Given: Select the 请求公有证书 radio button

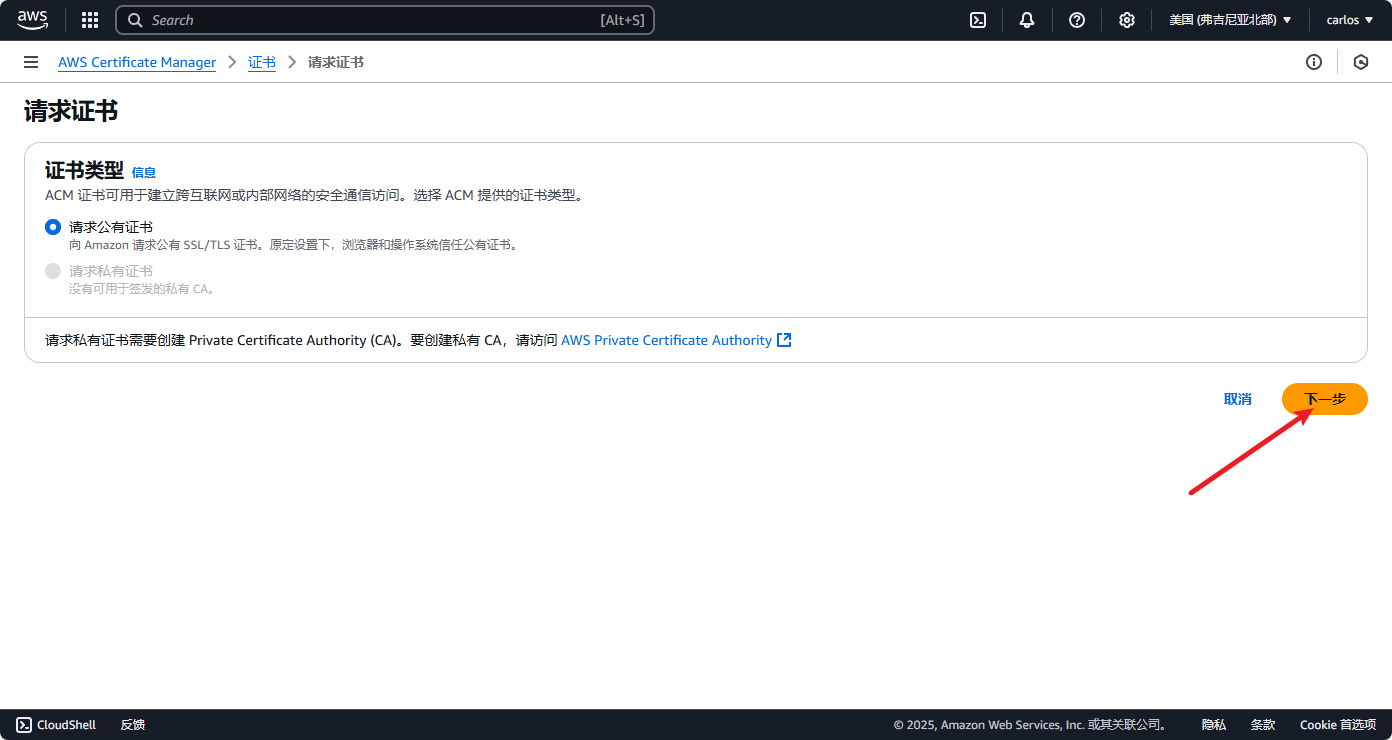Looking at the screenshot, I should (53, 227).
